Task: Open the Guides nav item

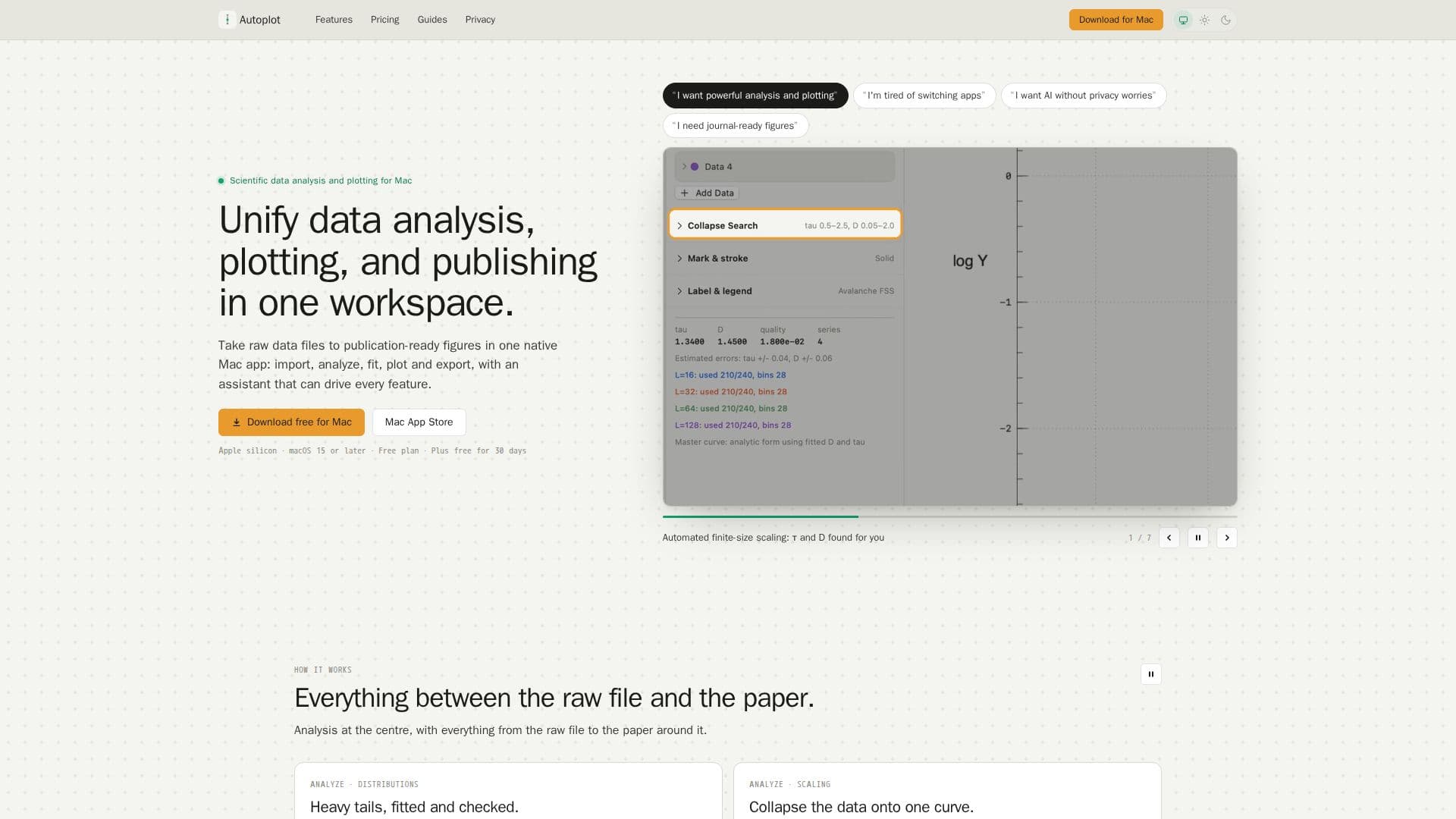Action: (432, 20)
